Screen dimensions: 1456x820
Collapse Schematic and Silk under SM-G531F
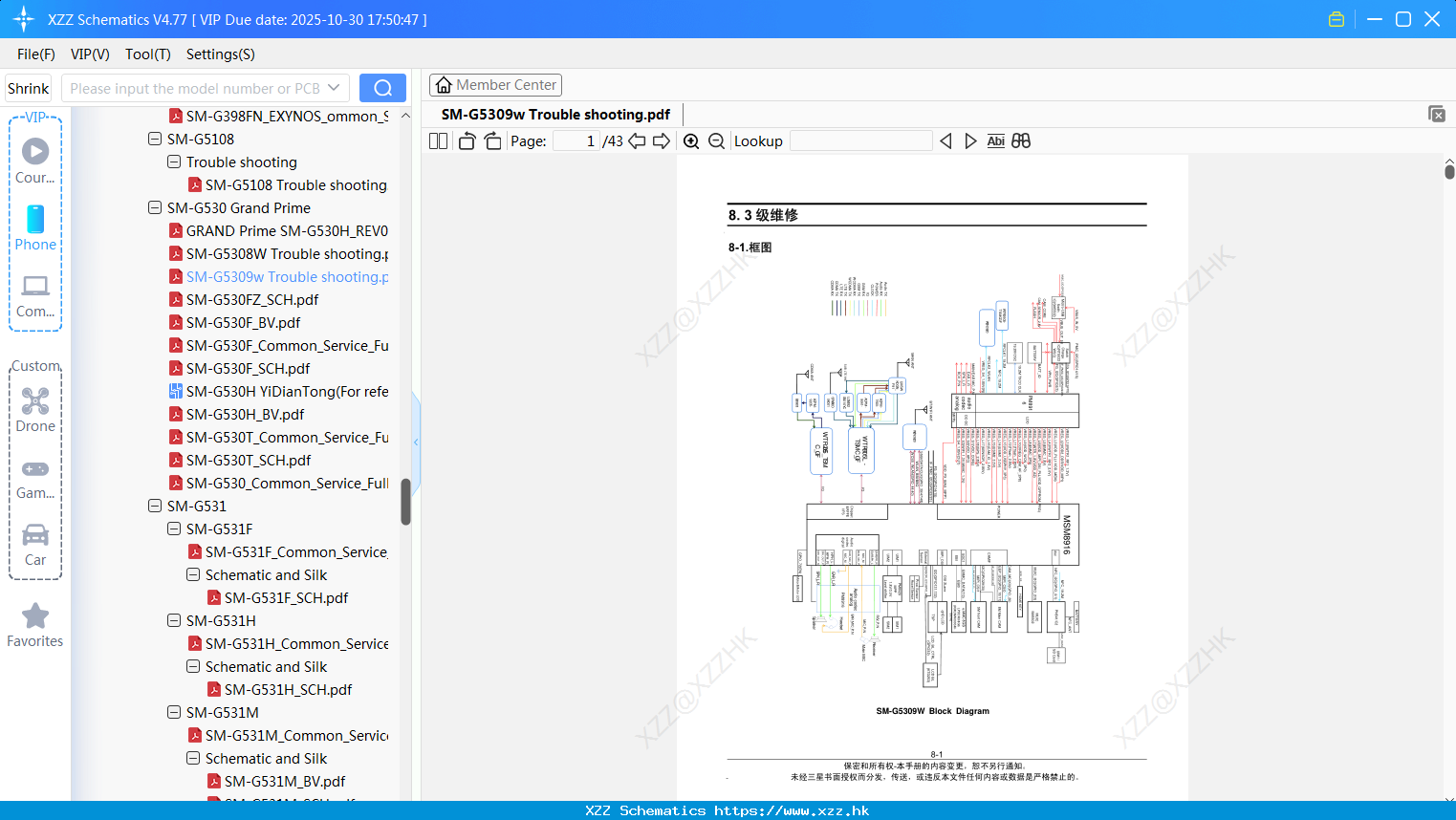193,574
